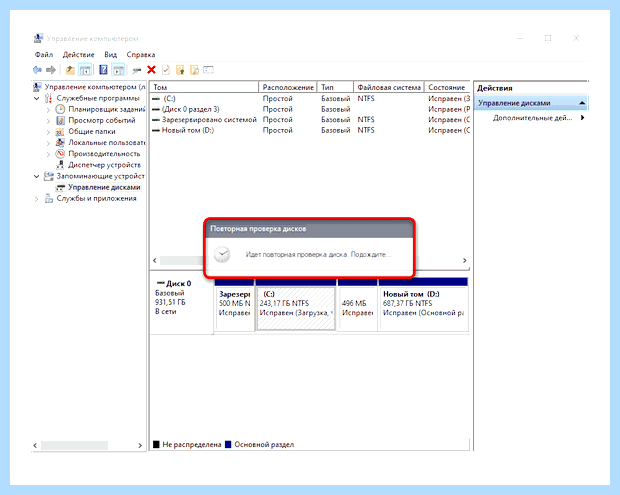
Task: Select Зарезервировано системой volume row
Action: click(x=310, y=119)
